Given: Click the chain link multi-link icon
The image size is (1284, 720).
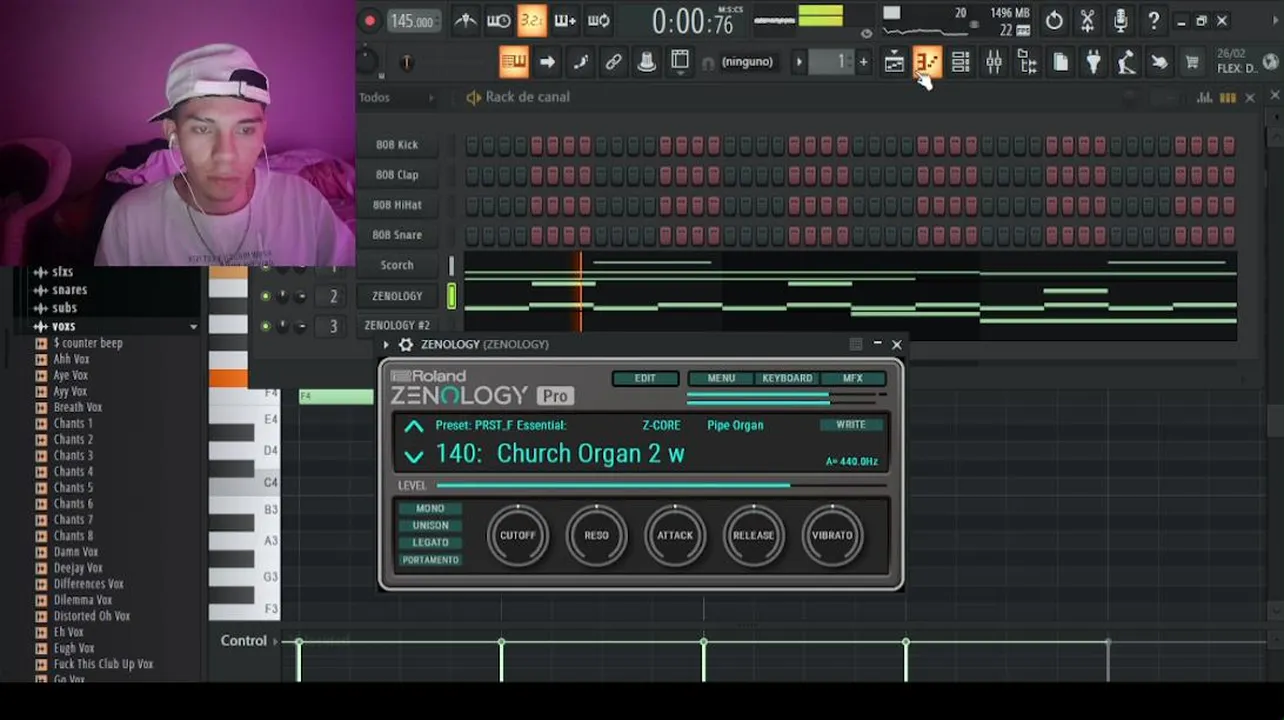Looking at the screenshot, I should 613,62.
